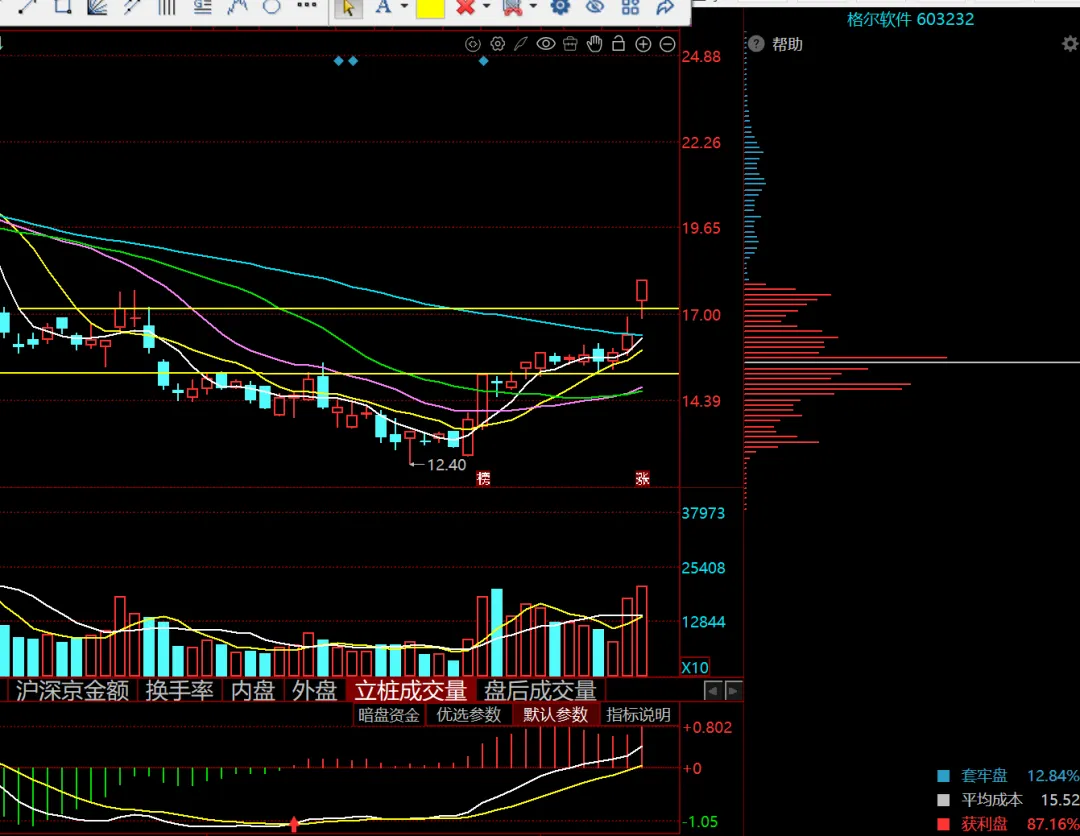Click the 37973 volume axis label

coord(703,513)
